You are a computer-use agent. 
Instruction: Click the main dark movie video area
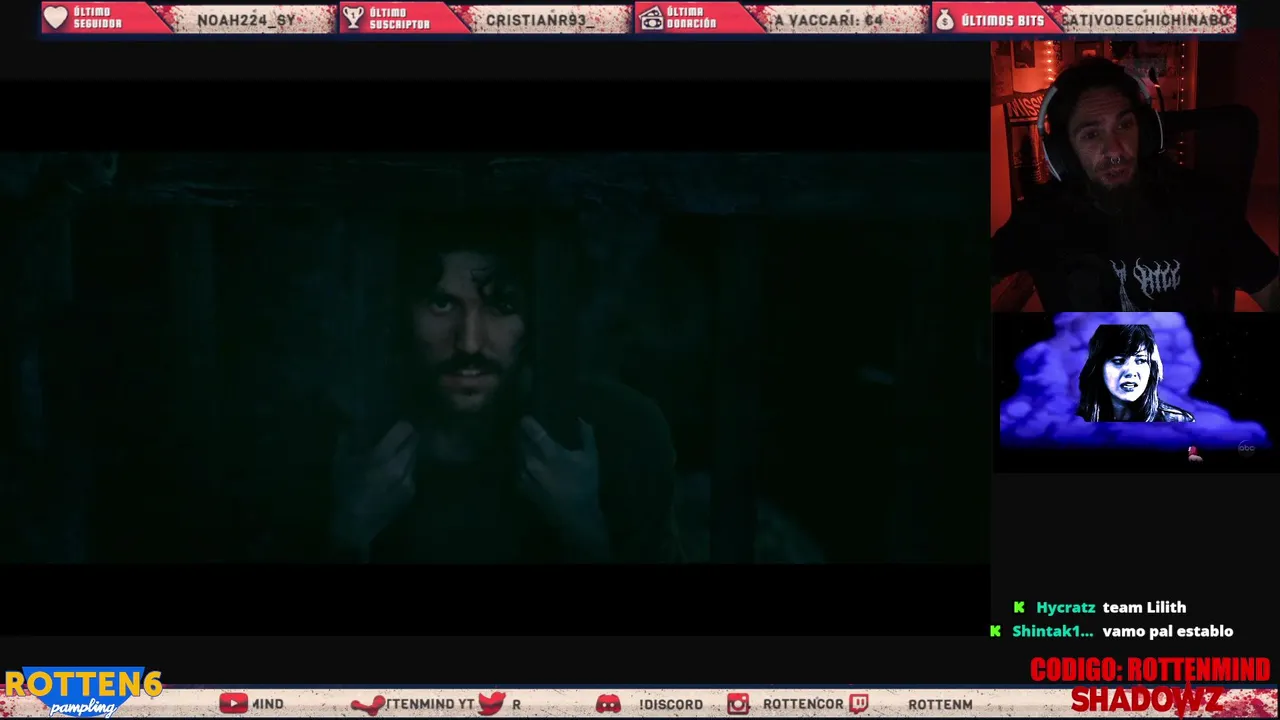pyautogui.click(x=495, y=358)
